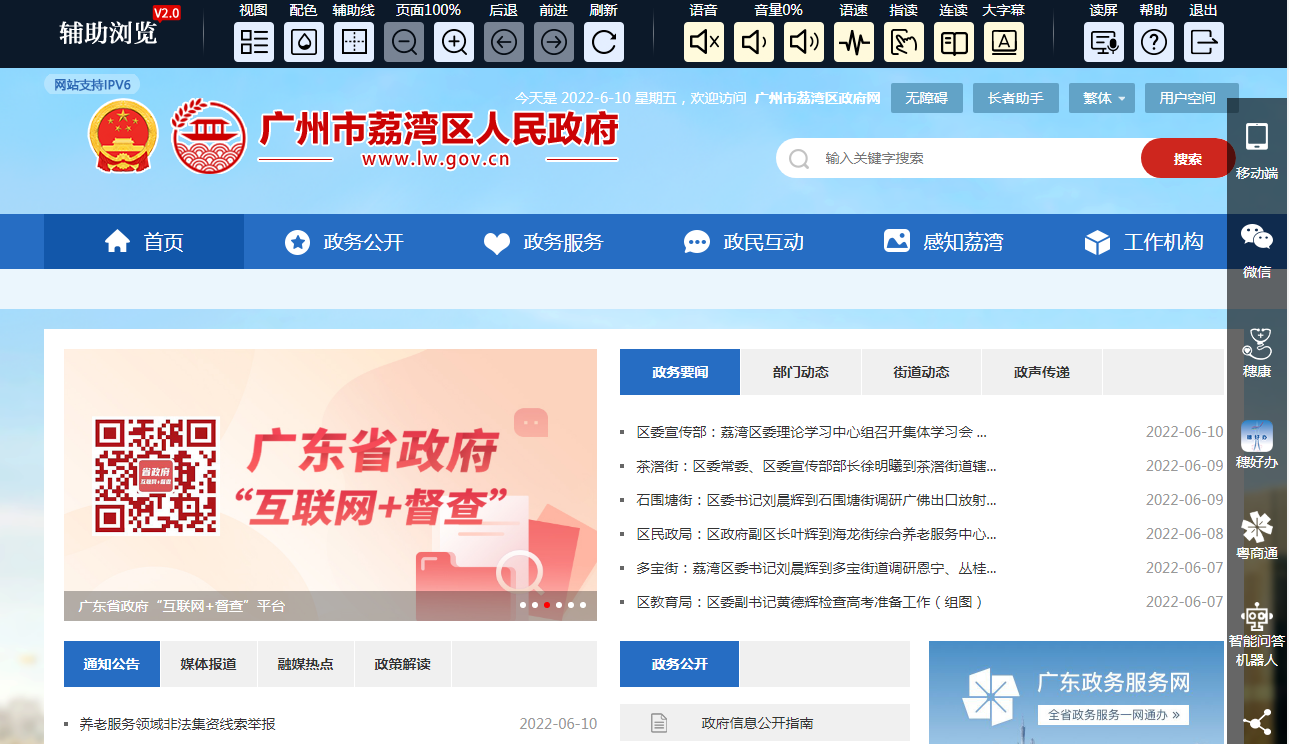Viewport: 1289px width, 744px height.
Task: Click the zoom out magnifier icon
Action: (x=404, y=43)
